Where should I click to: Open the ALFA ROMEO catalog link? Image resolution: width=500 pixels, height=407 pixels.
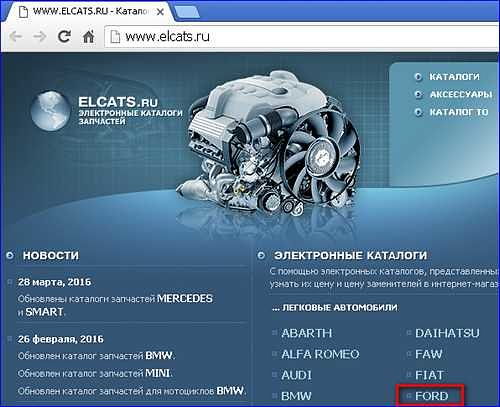pyautogui.click(x=320, y=354)
